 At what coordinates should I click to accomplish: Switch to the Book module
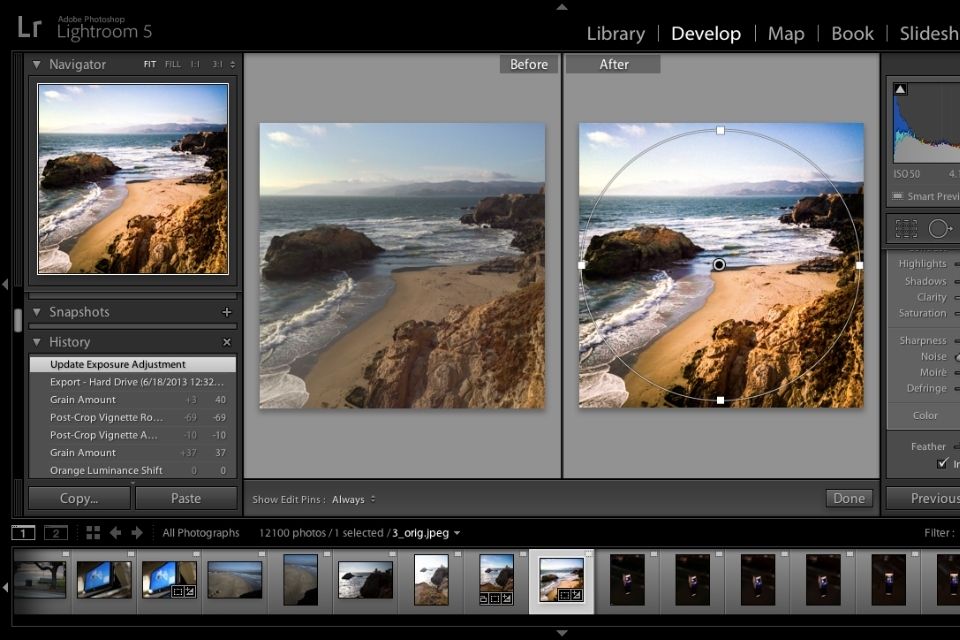(852, 33)
